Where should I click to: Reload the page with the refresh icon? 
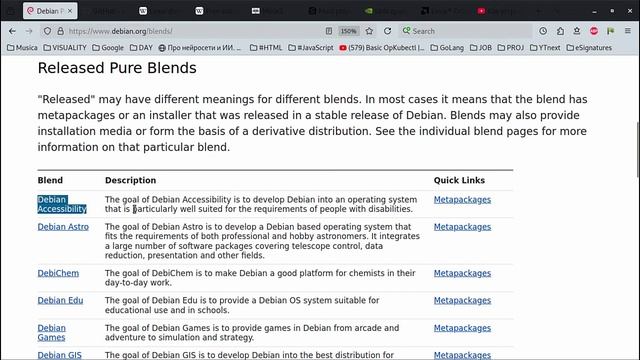(x=387, y=31)
